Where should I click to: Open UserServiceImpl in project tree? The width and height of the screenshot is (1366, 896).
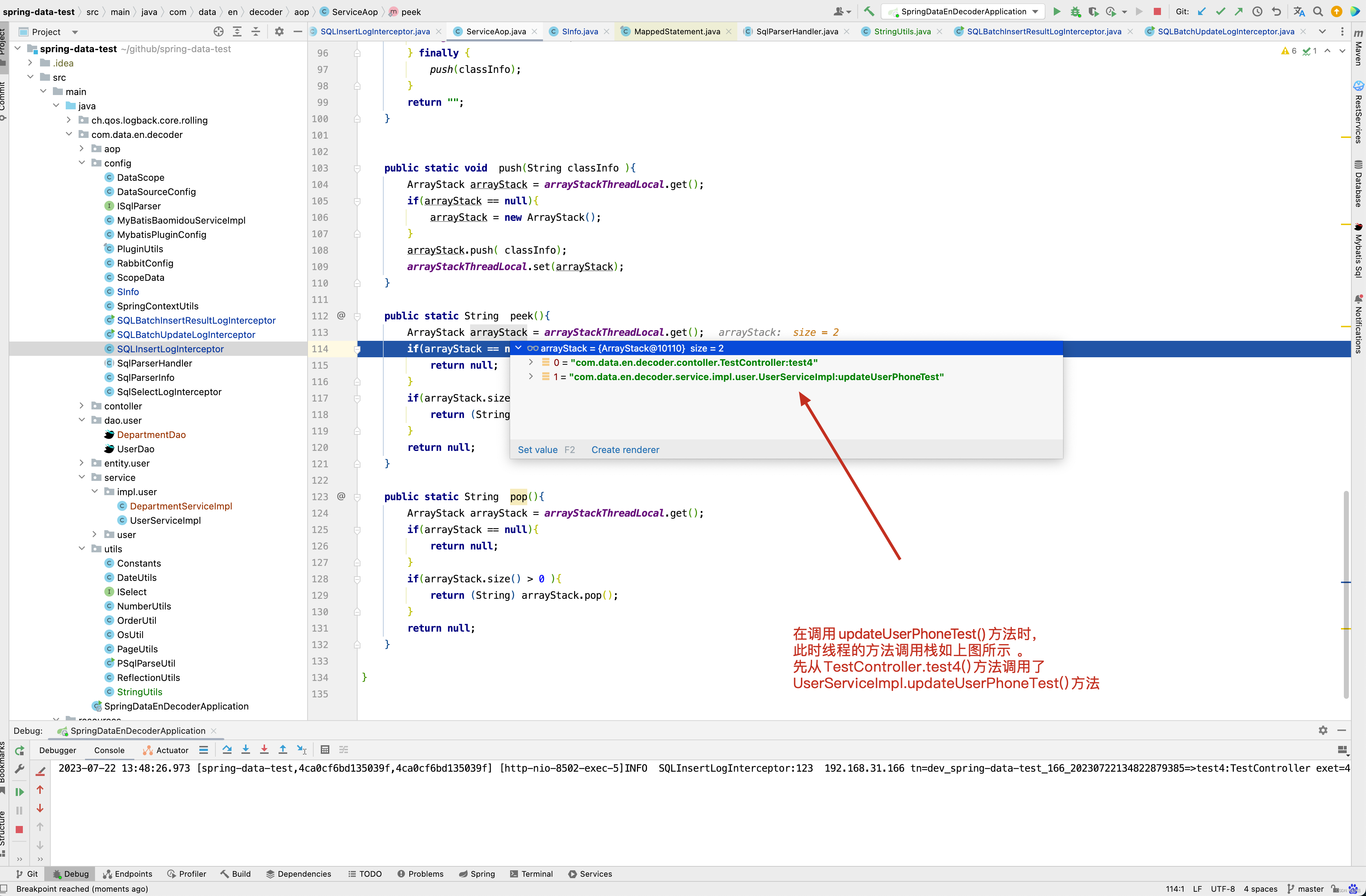[165, 520]
